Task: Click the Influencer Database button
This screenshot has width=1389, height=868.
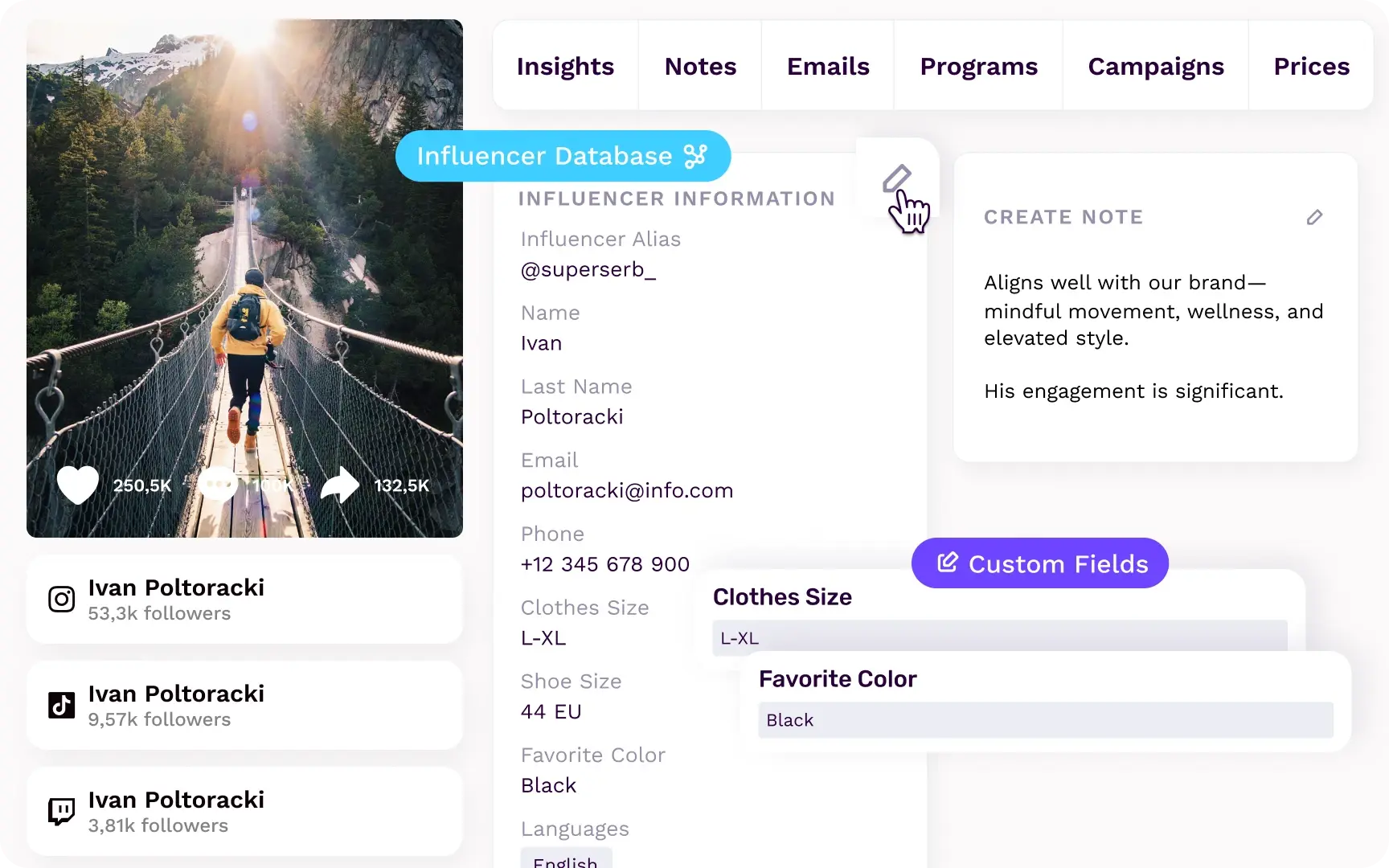Action: pyautogui.click(x=562, y=156)
